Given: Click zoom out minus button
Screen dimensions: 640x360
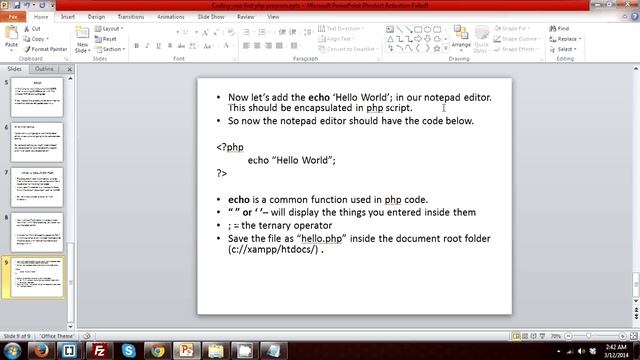Looking at the screenshot, I should 568,336.
